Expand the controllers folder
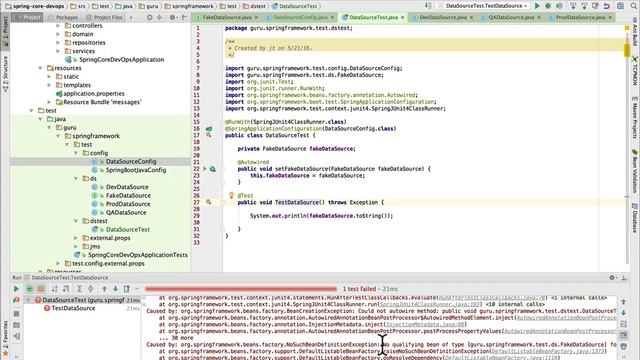Viewport: 640px width, 360px height. tap(58, 26)
